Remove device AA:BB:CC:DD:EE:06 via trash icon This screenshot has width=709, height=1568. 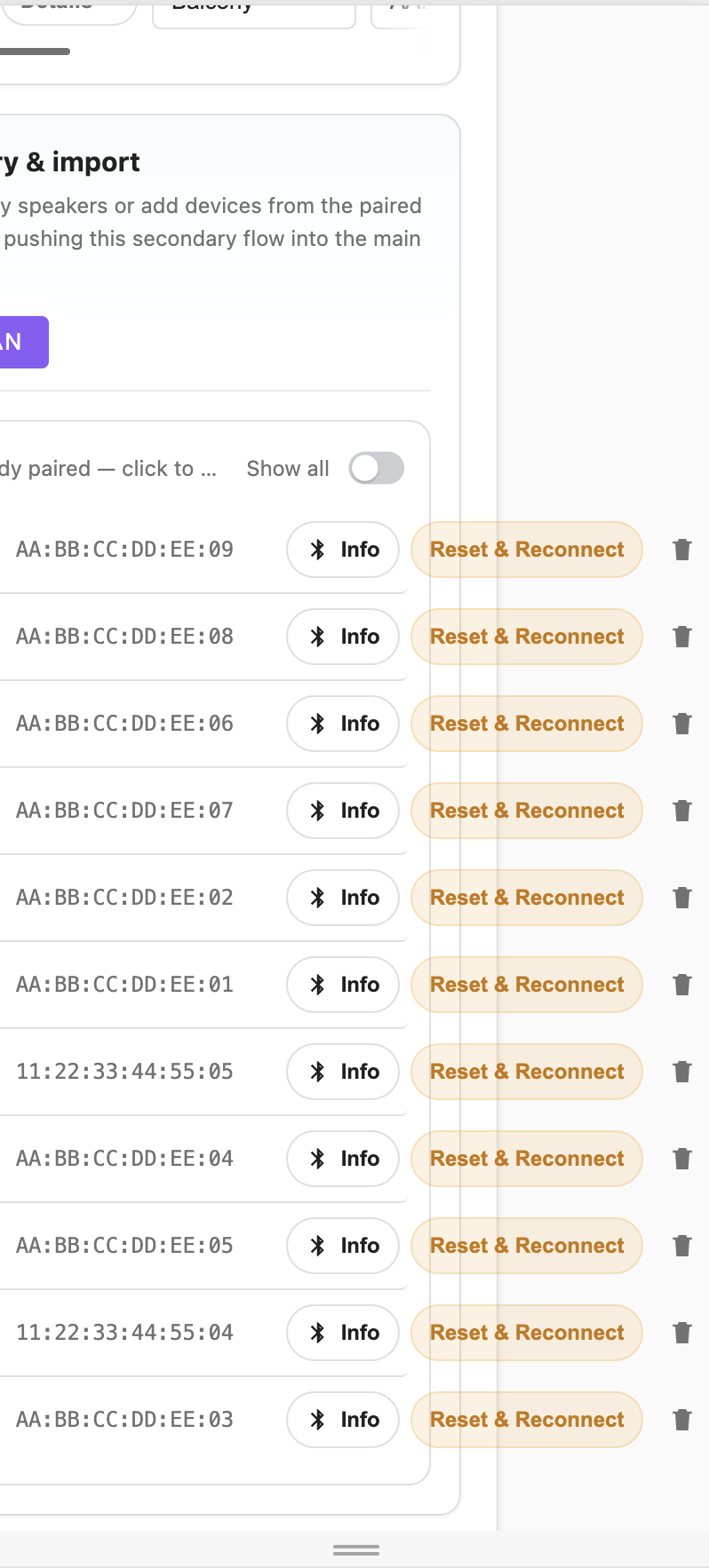pyautogui.click(x=681, y=724)
